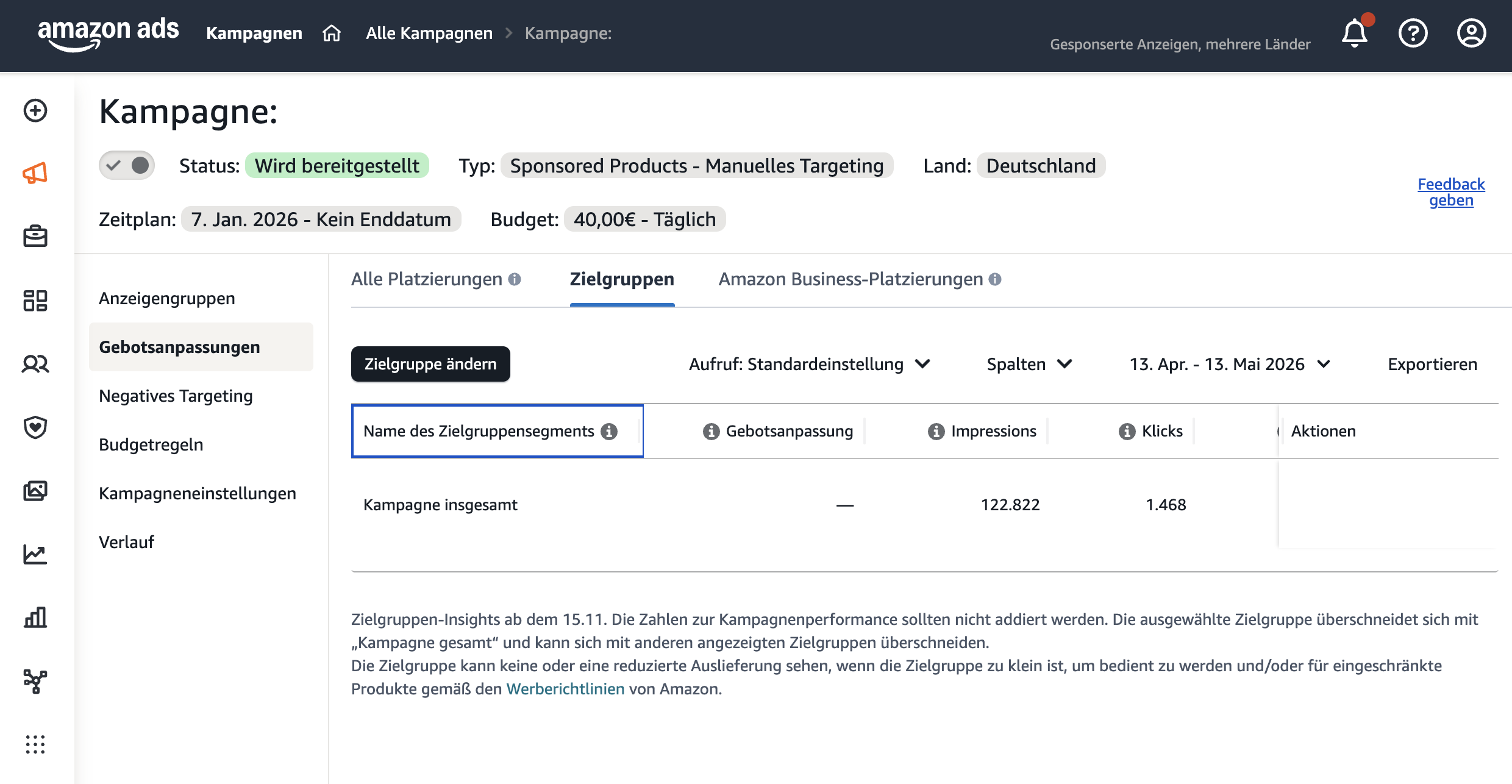
Task: Open the date range 13. Apr. - 13. Mai 2026
Action: [x=1230, y=364]
